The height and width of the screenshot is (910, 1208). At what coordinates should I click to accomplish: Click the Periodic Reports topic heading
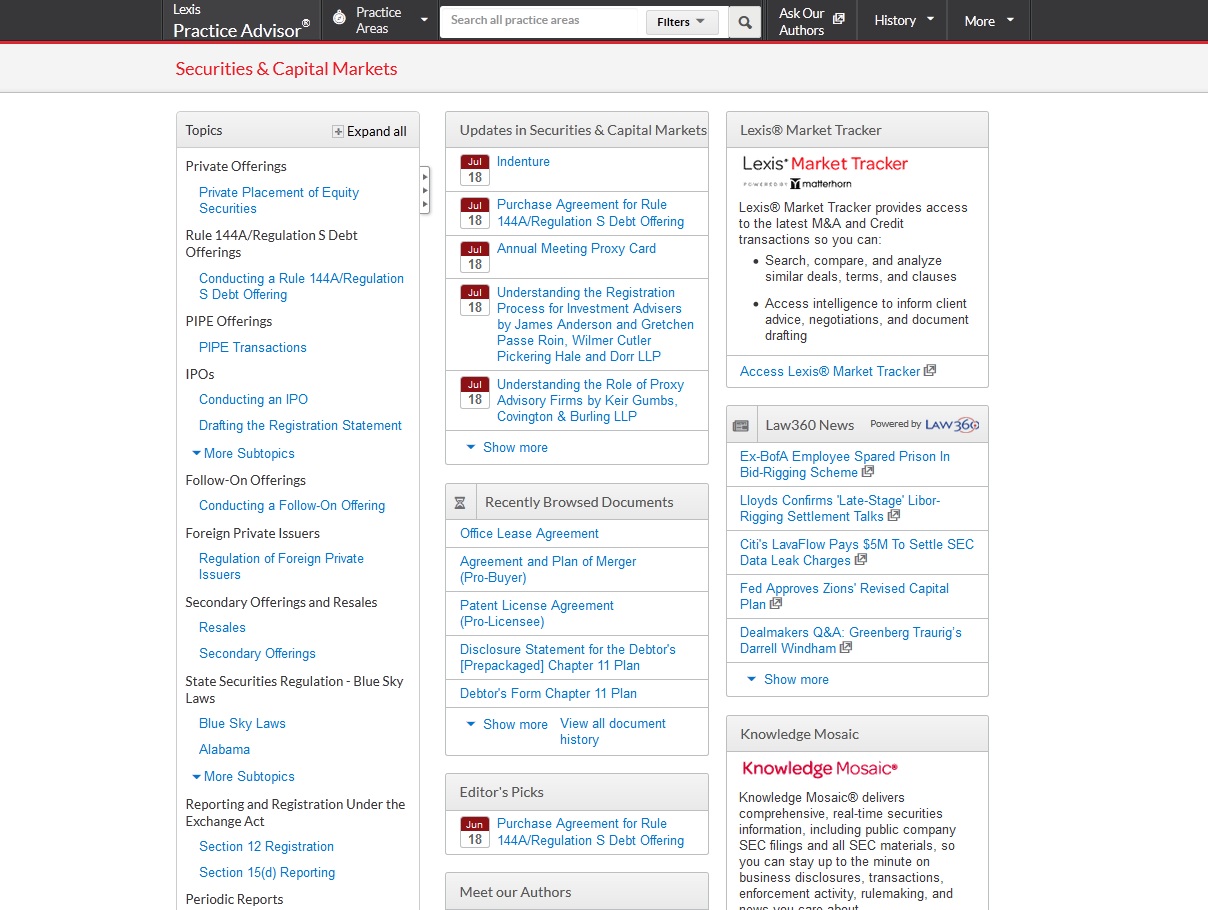[234, 899]
